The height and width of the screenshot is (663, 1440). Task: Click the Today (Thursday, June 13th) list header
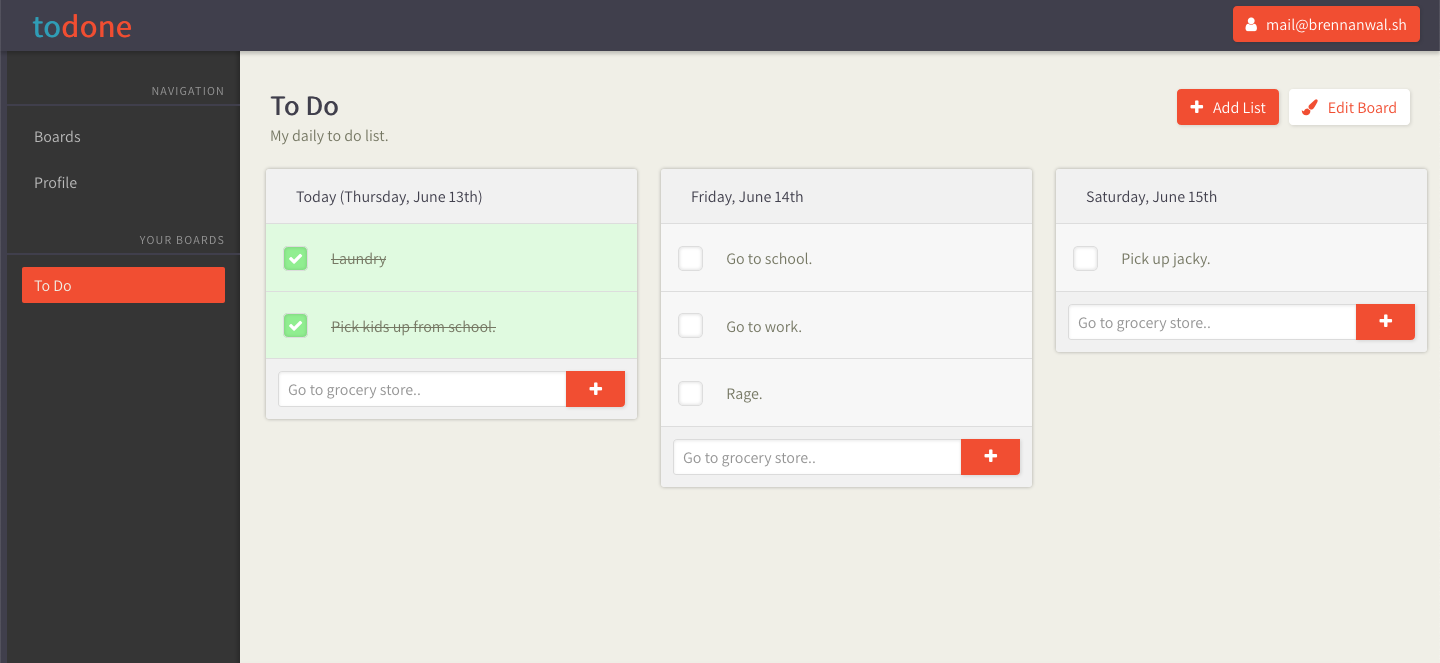click(451, 196)
